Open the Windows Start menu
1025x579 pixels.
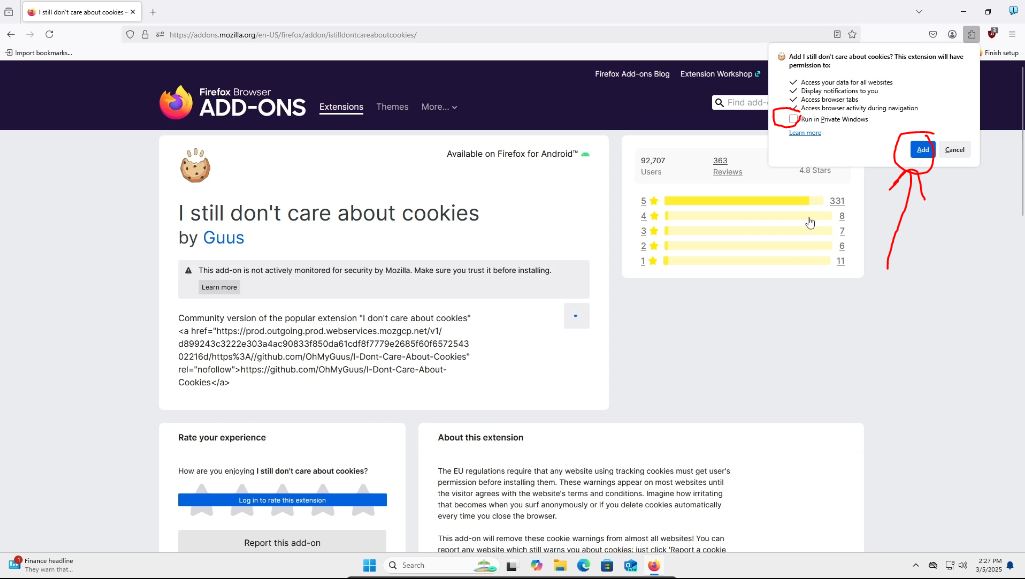[x=369, y=565]
